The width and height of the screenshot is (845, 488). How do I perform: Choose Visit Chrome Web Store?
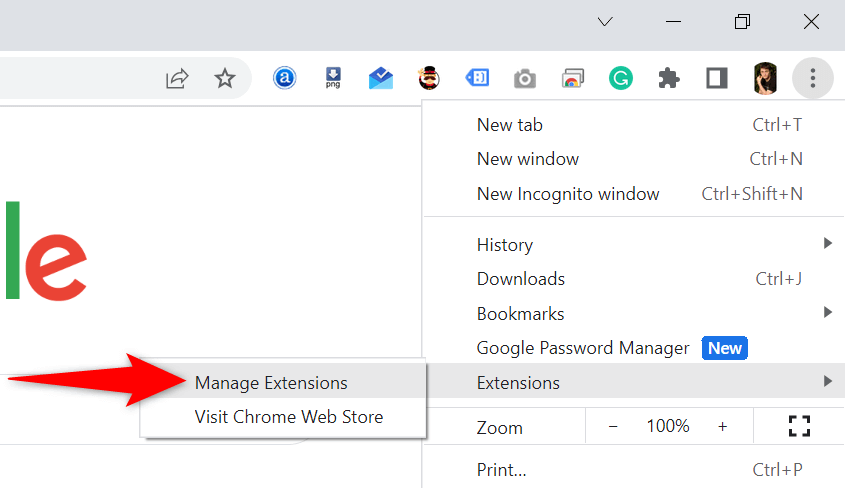coord(289,417)
